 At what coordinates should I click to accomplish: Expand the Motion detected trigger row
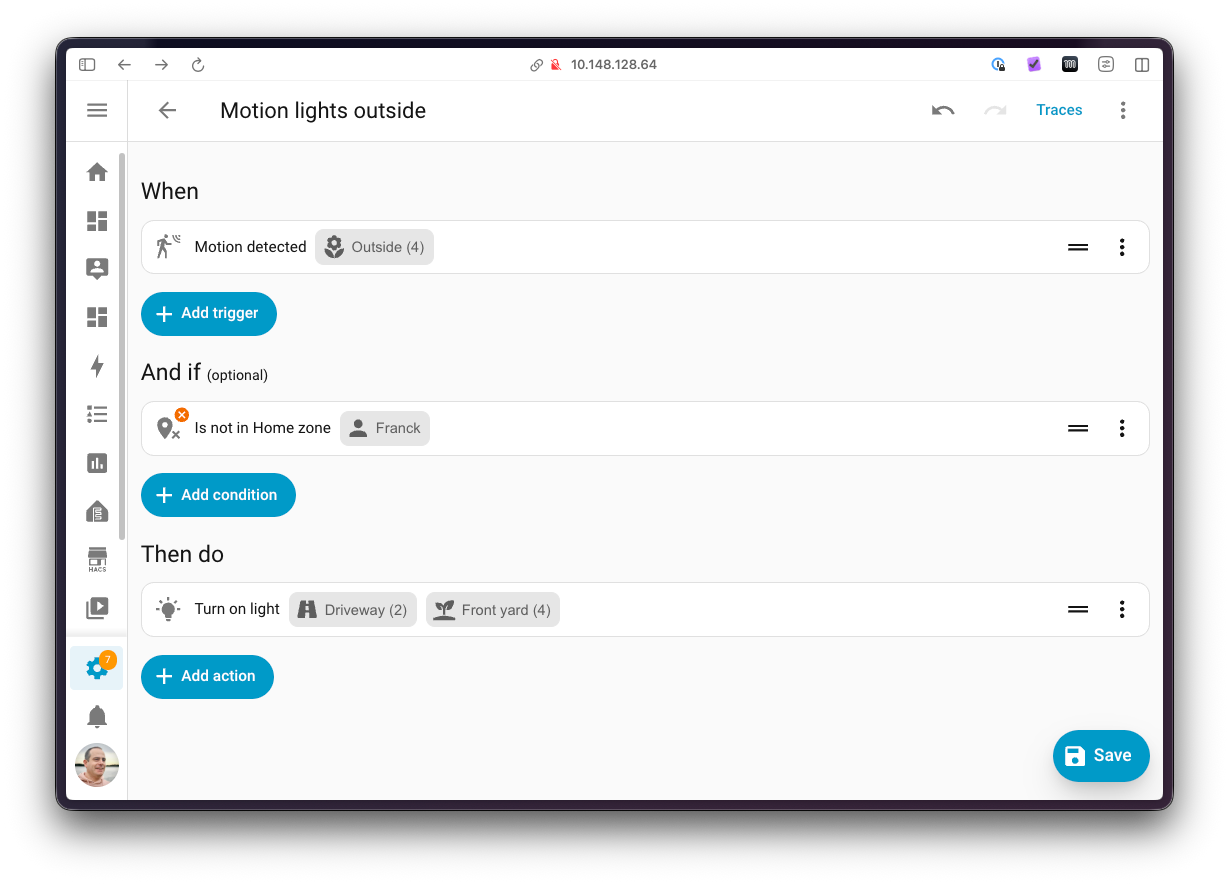click(x=645, y=247)
